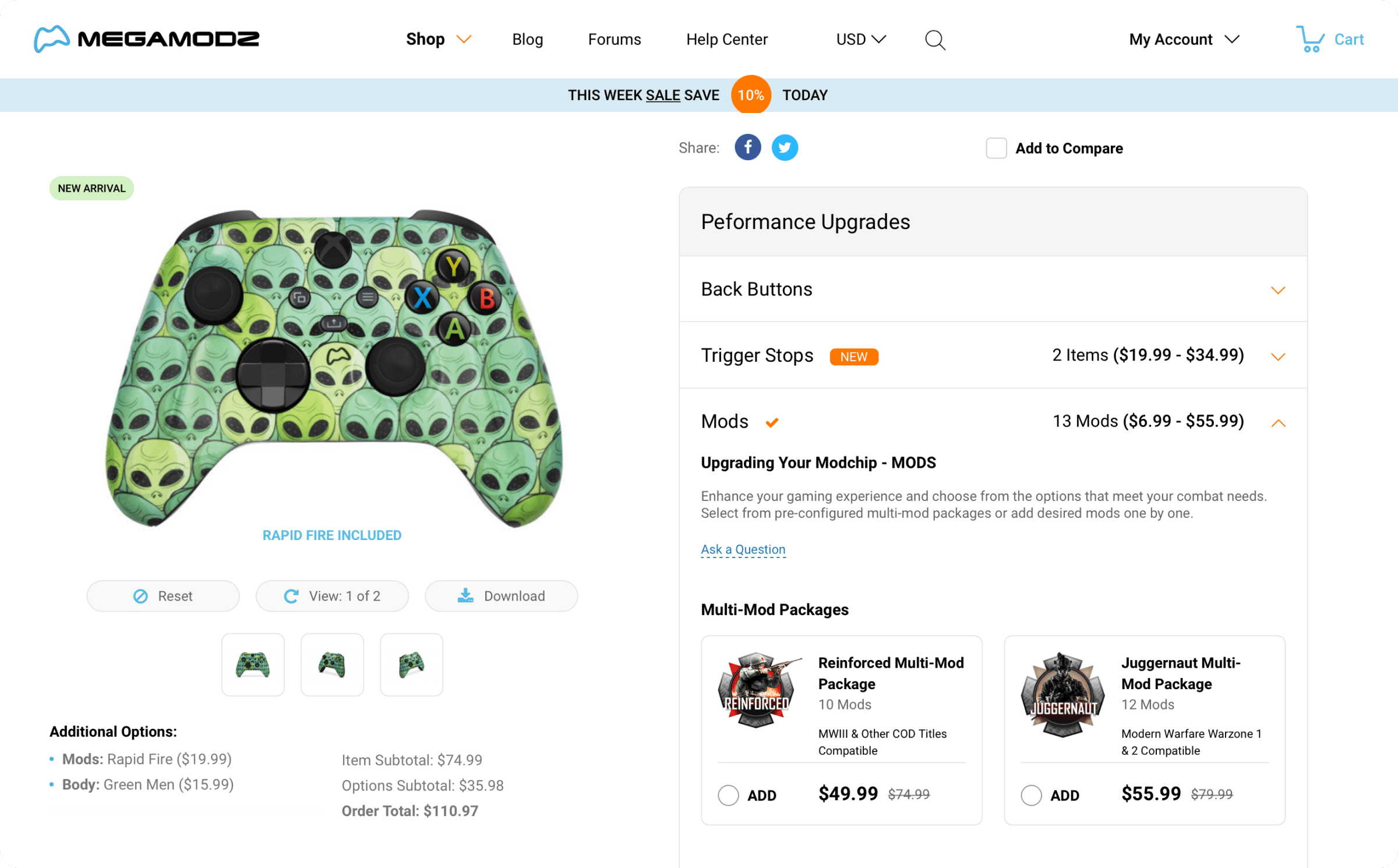Expand the Back Buttons section
This screenshot has width=1398, height=868.
(x=1278, y=290)
